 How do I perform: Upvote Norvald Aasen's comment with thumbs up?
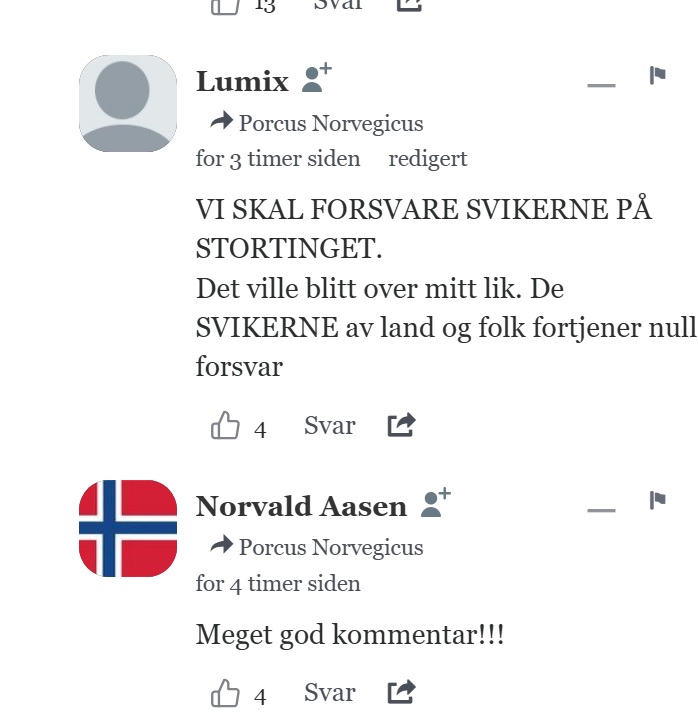pos(225,693)
